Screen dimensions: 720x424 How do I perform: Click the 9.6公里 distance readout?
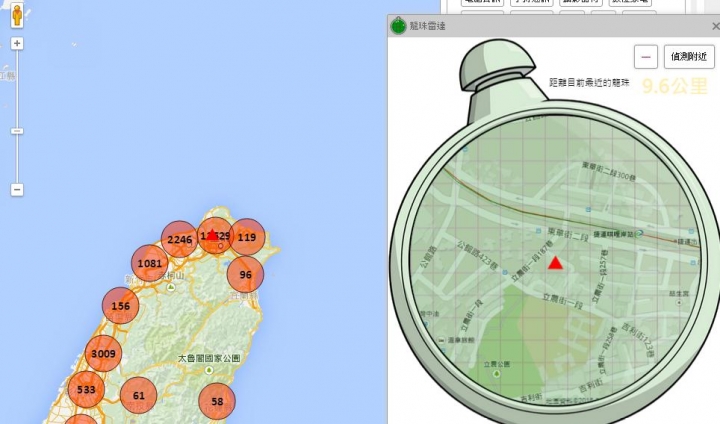(675, 86)
